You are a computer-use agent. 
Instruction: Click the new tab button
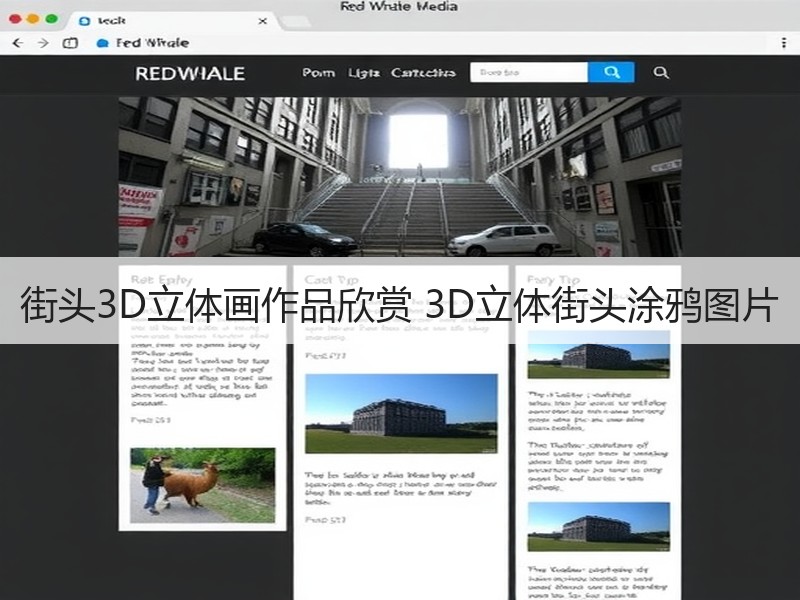(x=296, y=21)
